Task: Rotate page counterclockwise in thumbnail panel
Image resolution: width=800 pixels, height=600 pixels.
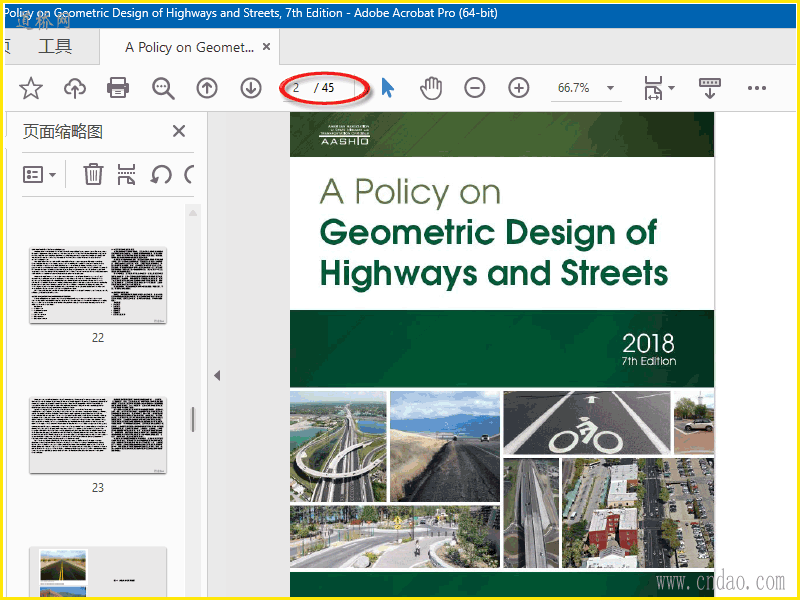Action: pyautogui.click(x=160, y=175)
